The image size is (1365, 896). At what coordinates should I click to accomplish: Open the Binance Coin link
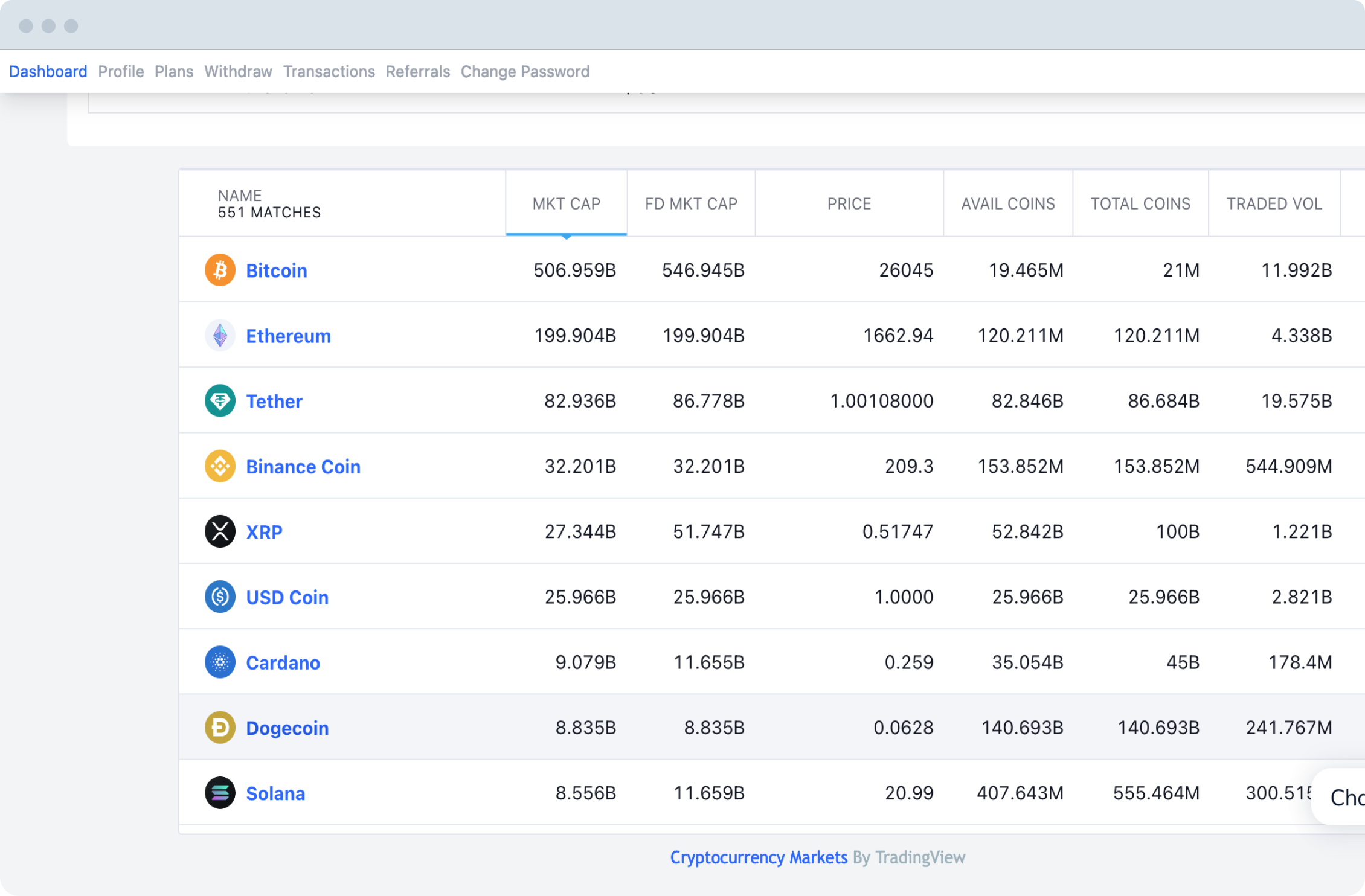303,467
